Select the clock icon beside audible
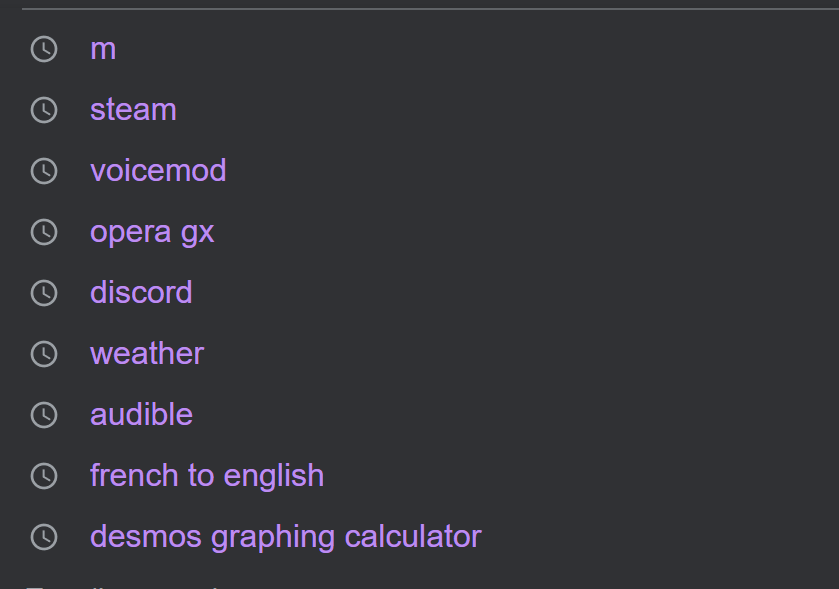Viewport: 839px width, 589px height. pyautogui.click(x=44, y=415)
